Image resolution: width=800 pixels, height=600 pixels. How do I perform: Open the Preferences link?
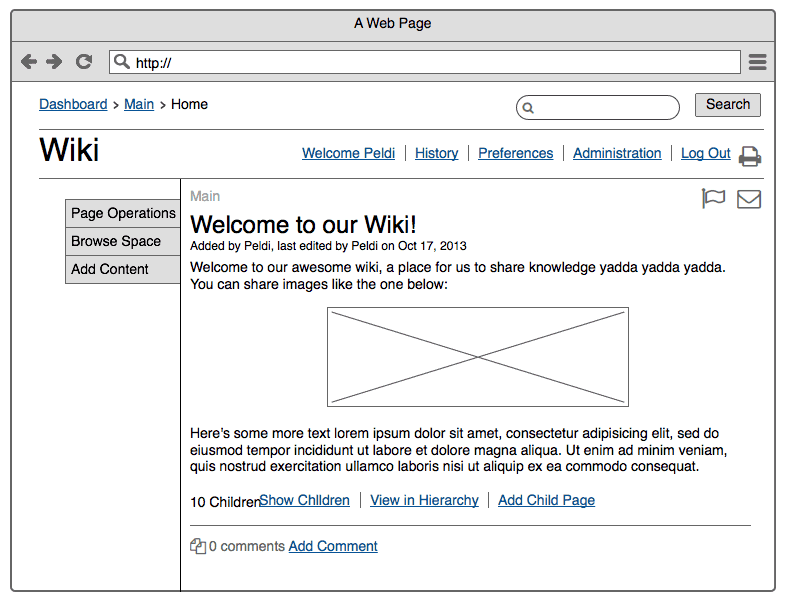(x=515, y=153)
